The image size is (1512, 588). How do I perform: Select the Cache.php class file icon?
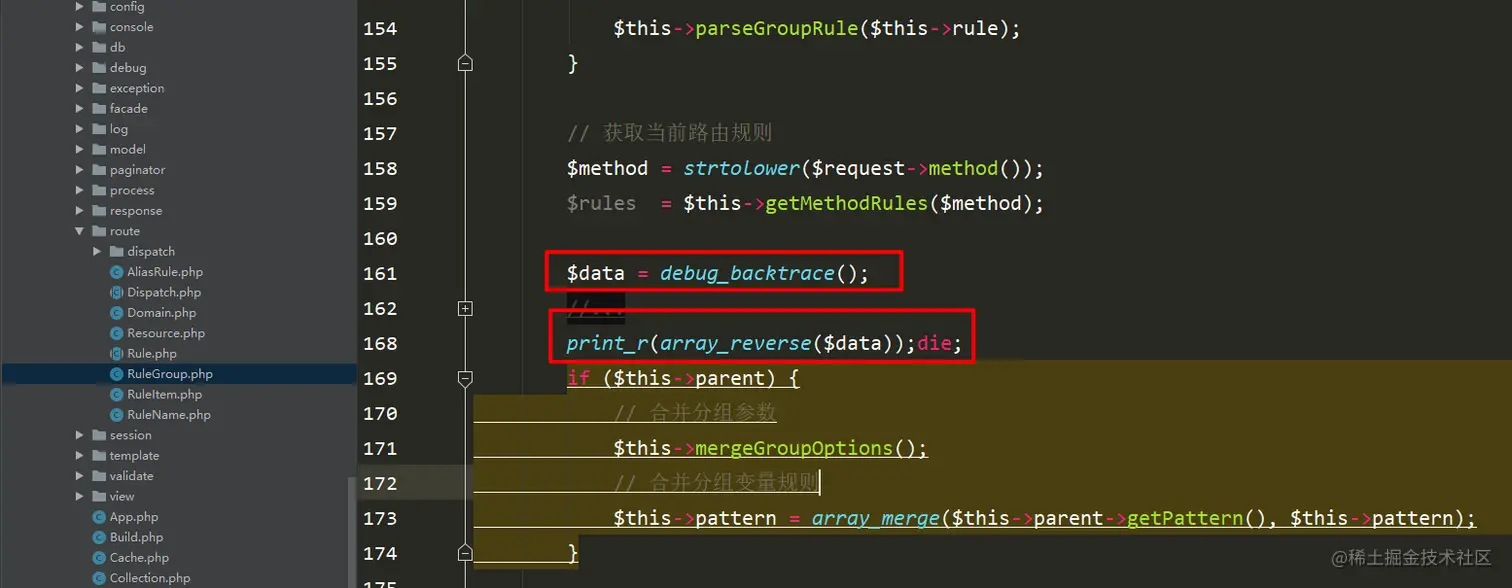(x=99, y=558)
